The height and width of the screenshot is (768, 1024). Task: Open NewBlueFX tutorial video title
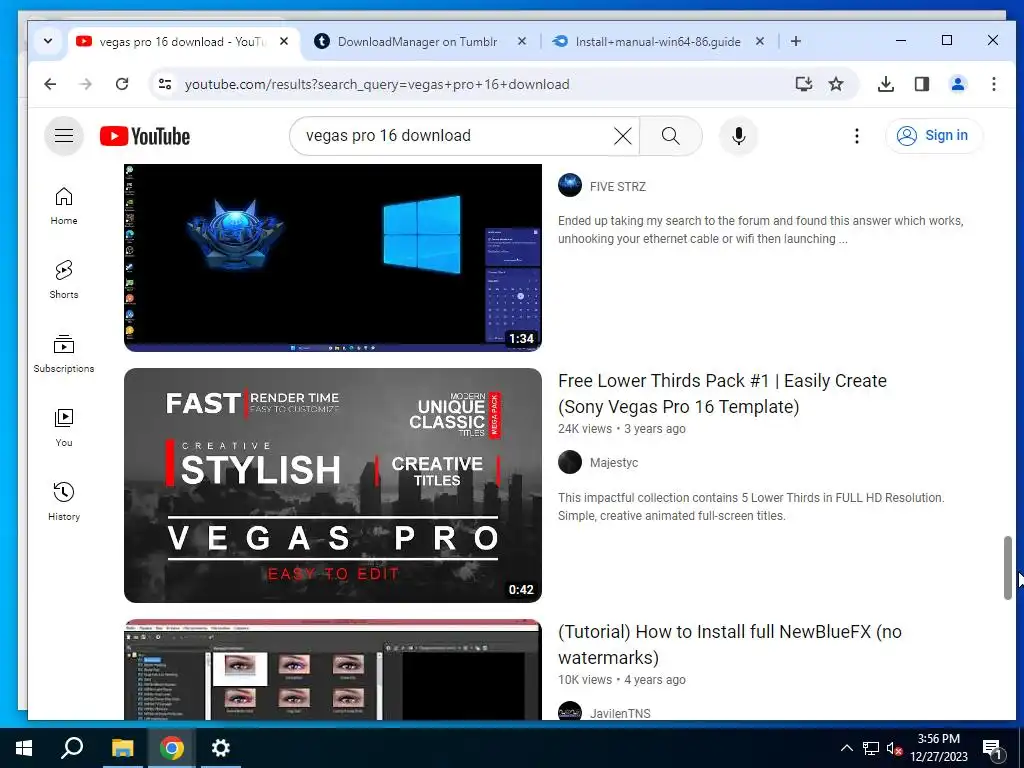point(730,645)
